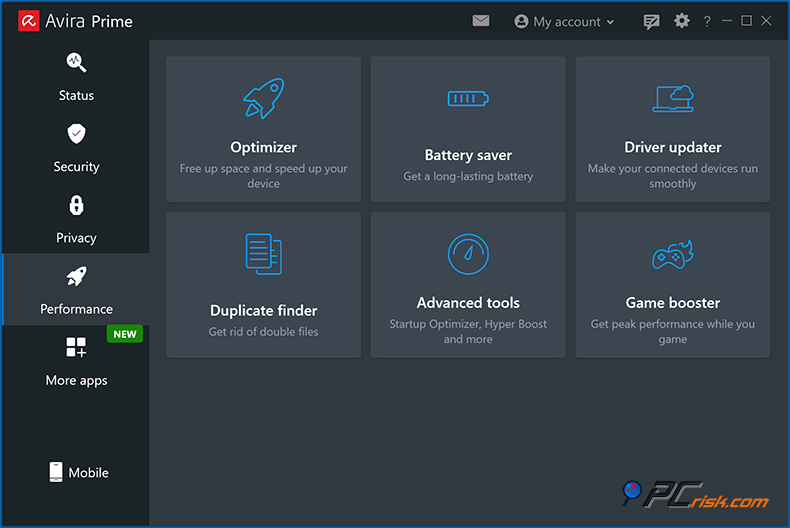Select the Performance sidebar tab

76,290
